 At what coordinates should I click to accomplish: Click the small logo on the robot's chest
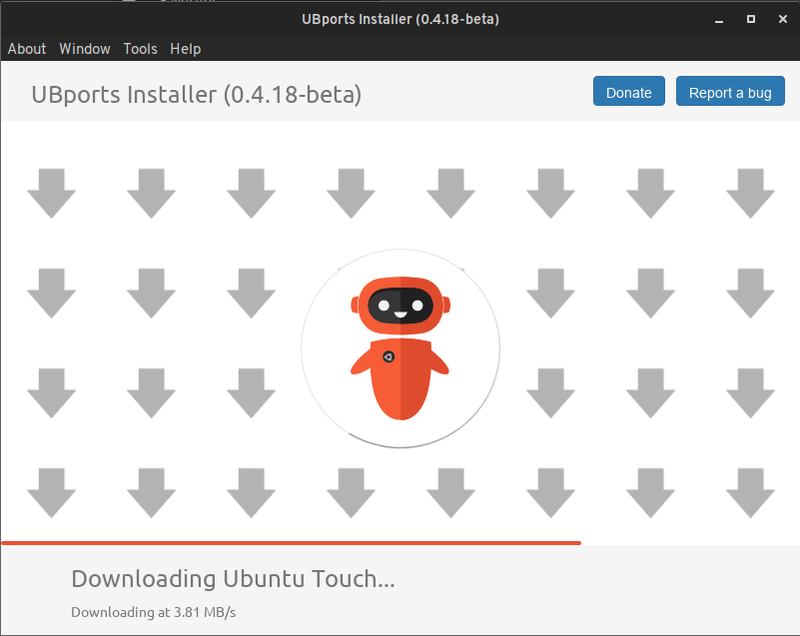click(389, 357)
